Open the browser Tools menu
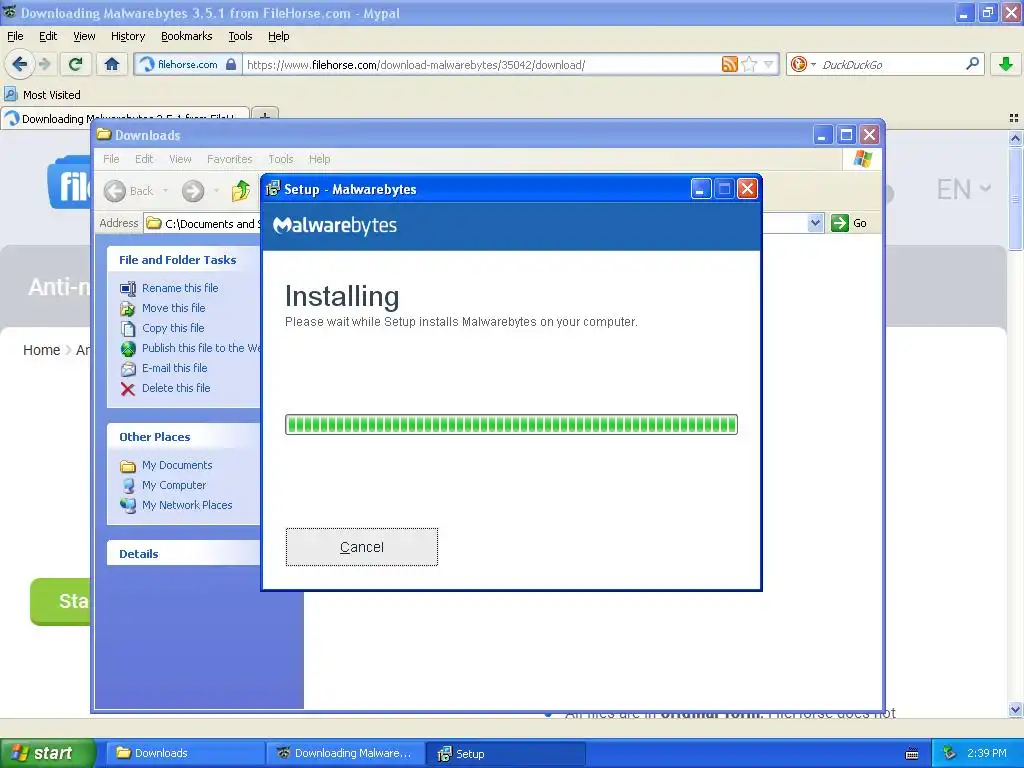 240,36
